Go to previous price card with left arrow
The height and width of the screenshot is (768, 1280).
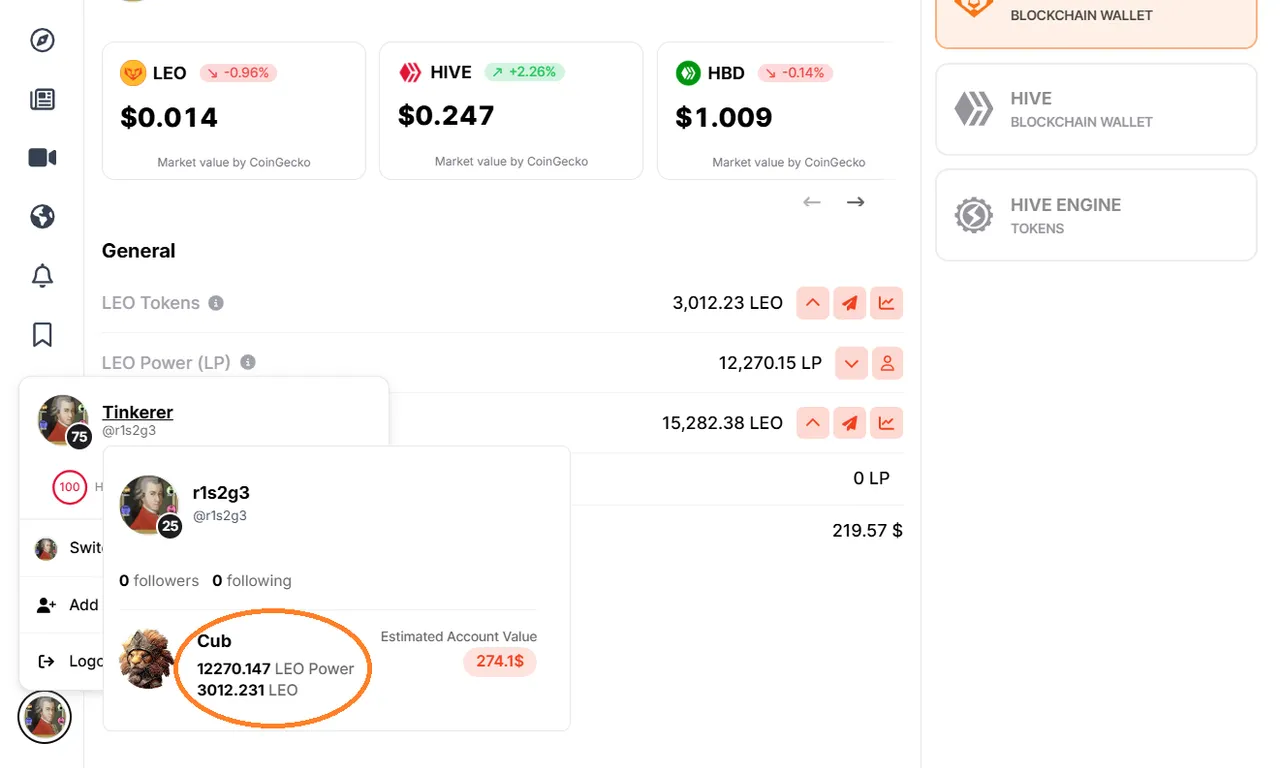pyautogui.click(x=812, y=202)
